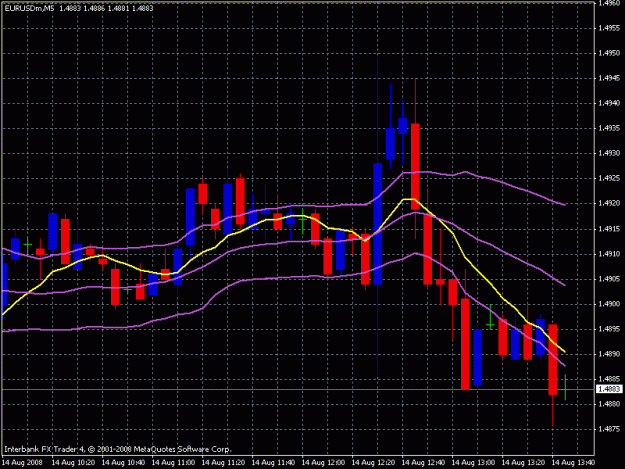Select the 14 Aug 10:40 time label
Screen dimensions: 625x469
click(x=123, y=463)
